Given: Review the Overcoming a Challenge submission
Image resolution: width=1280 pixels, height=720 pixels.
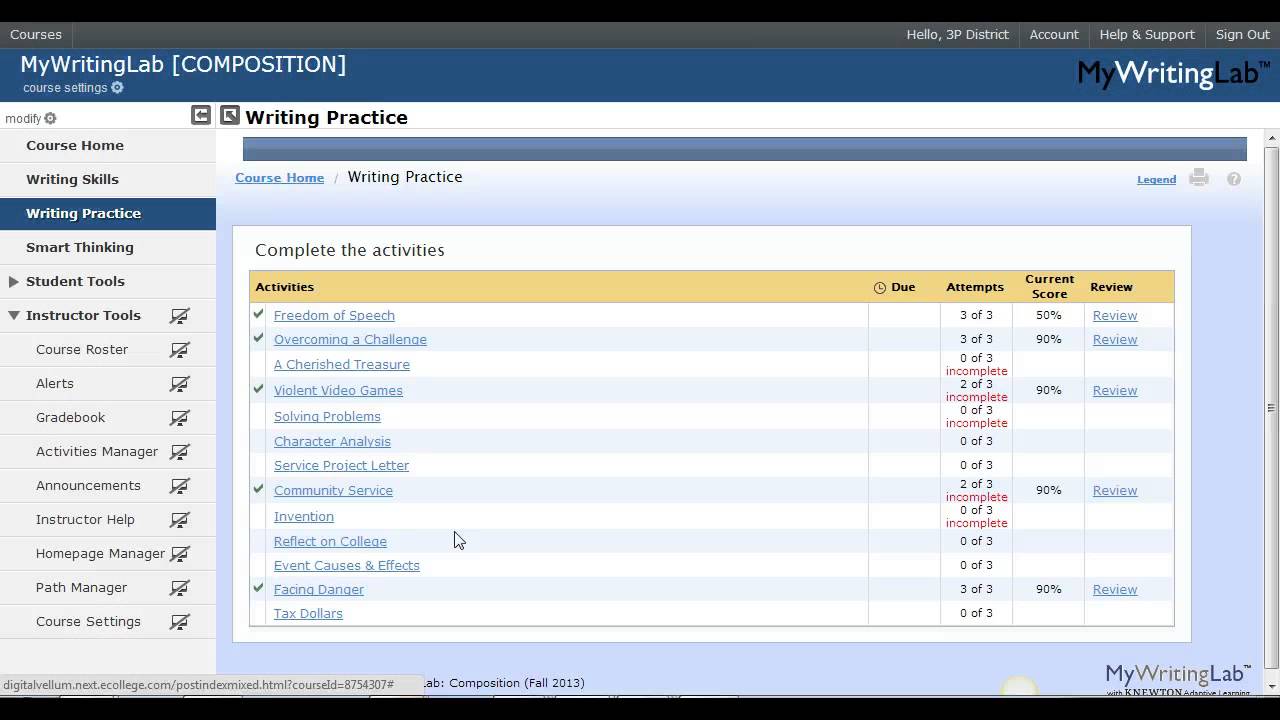Looking at the screenshot, I should click(1115, 339).
